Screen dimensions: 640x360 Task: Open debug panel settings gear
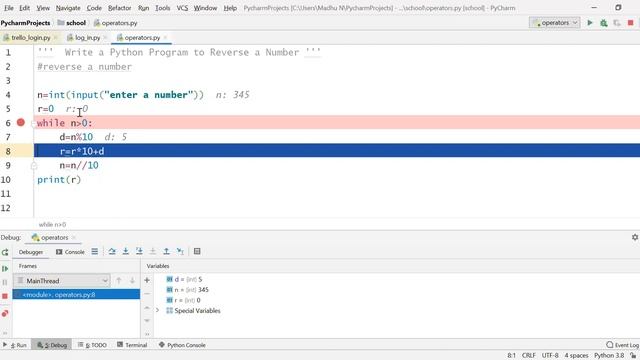[635, 237]
